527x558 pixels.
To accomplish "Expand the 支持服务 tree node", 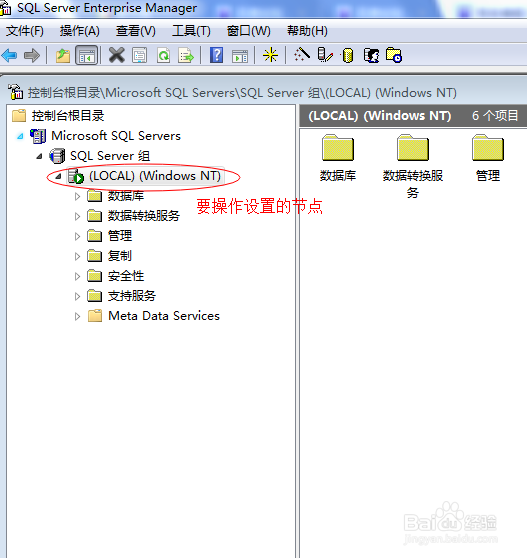I will (77, 296).
